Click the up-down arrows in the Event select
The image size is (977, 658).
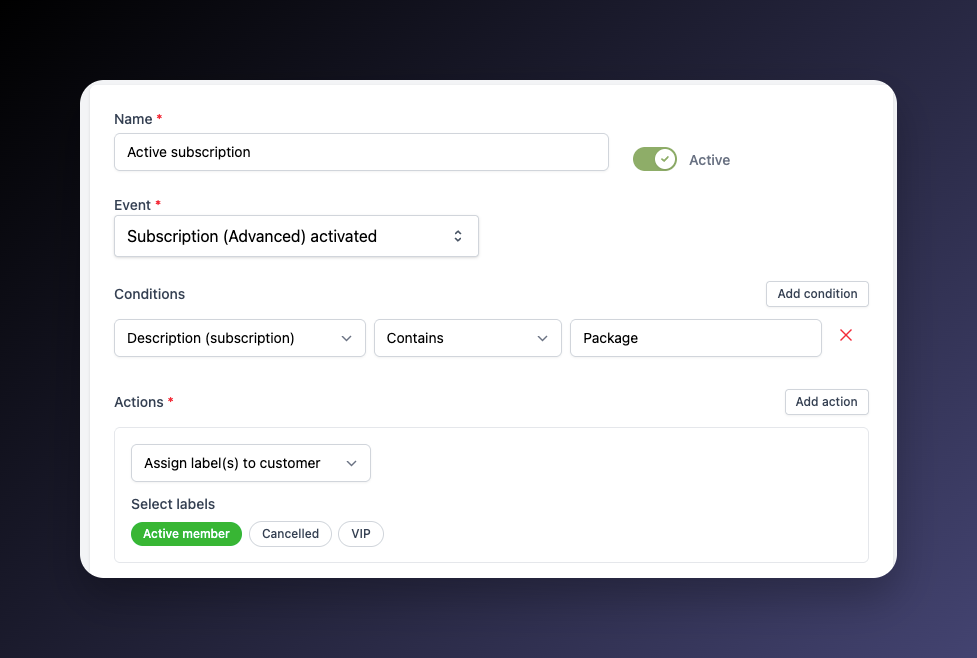pos(458,237)
